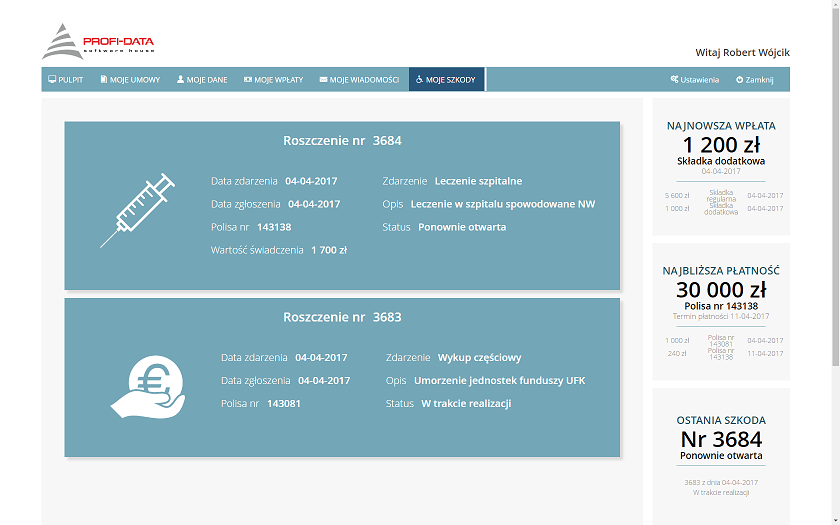The width and height of the screenshot is (840, 525).
Task: Click policy number 143138 in claim 3684
Action: pos(274,227)
